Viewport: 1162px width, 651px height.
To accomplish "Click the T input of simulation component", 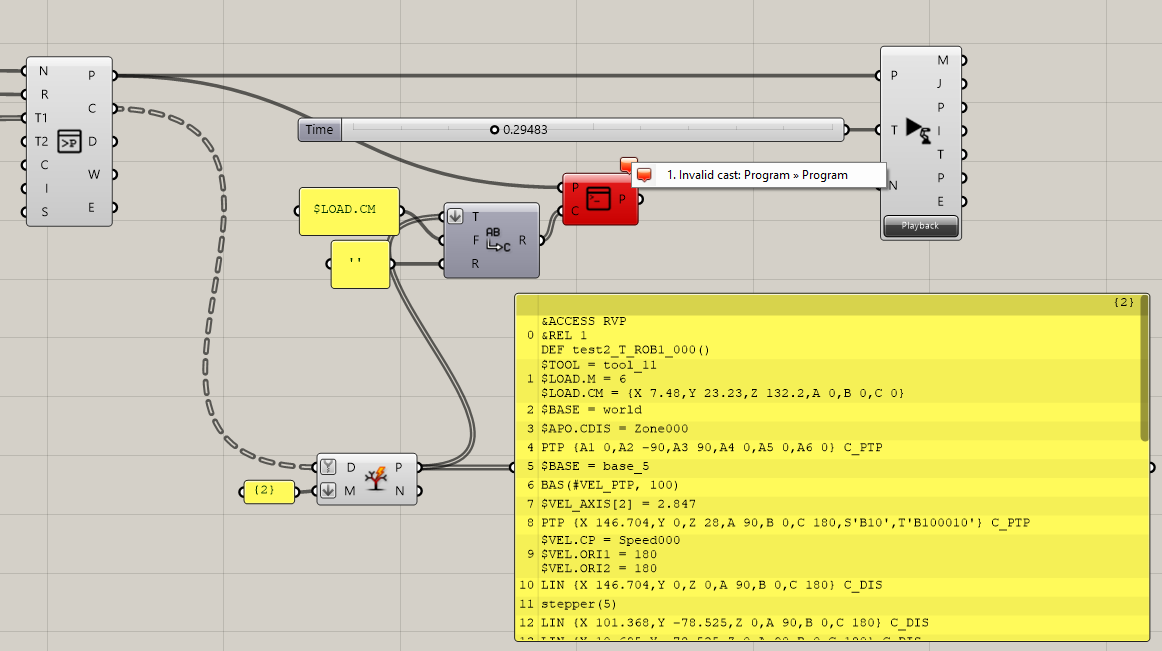I will [894, 130].
